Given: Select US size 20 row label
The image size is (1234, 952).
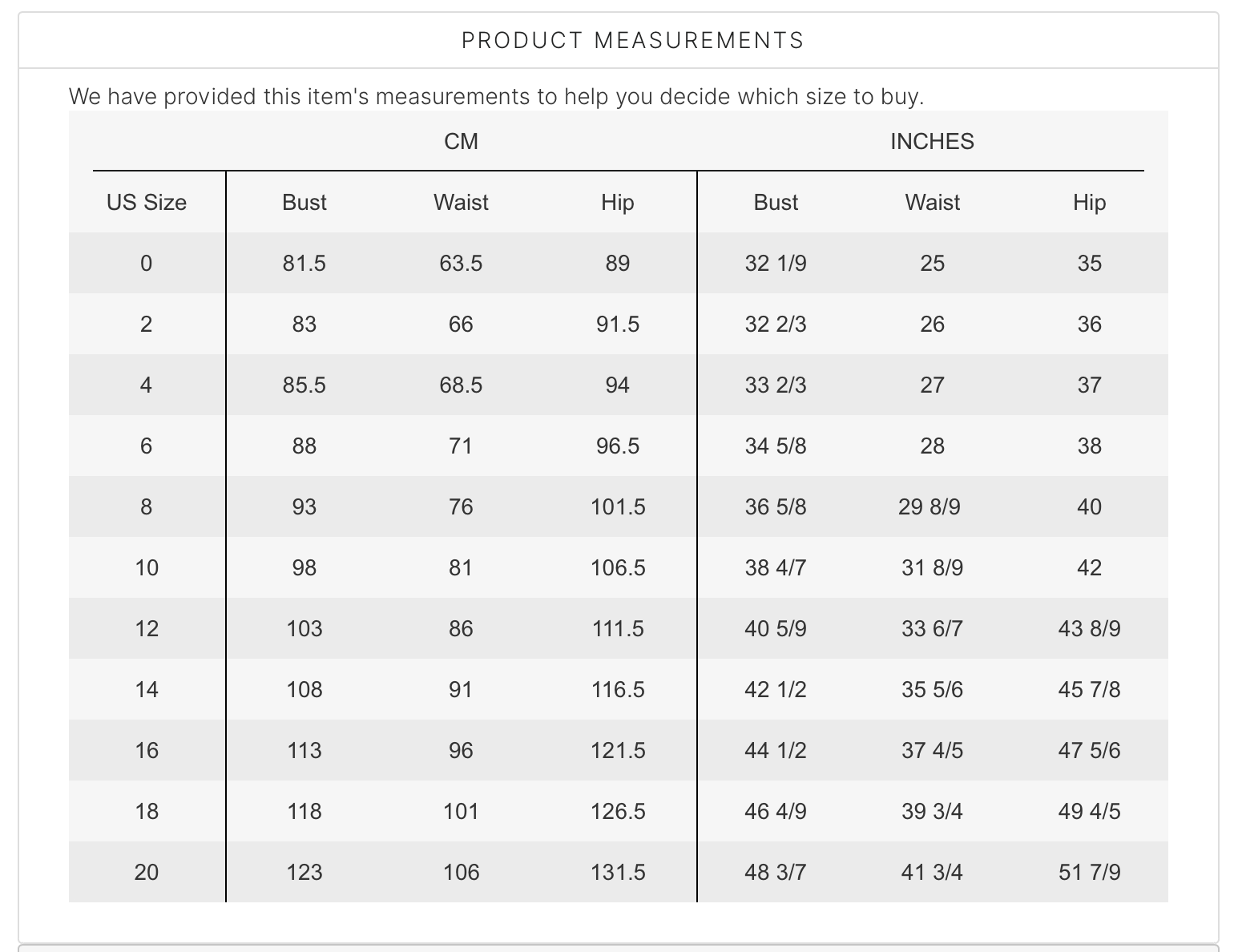Looking at the screenshot, I should (x=147, y=872).
